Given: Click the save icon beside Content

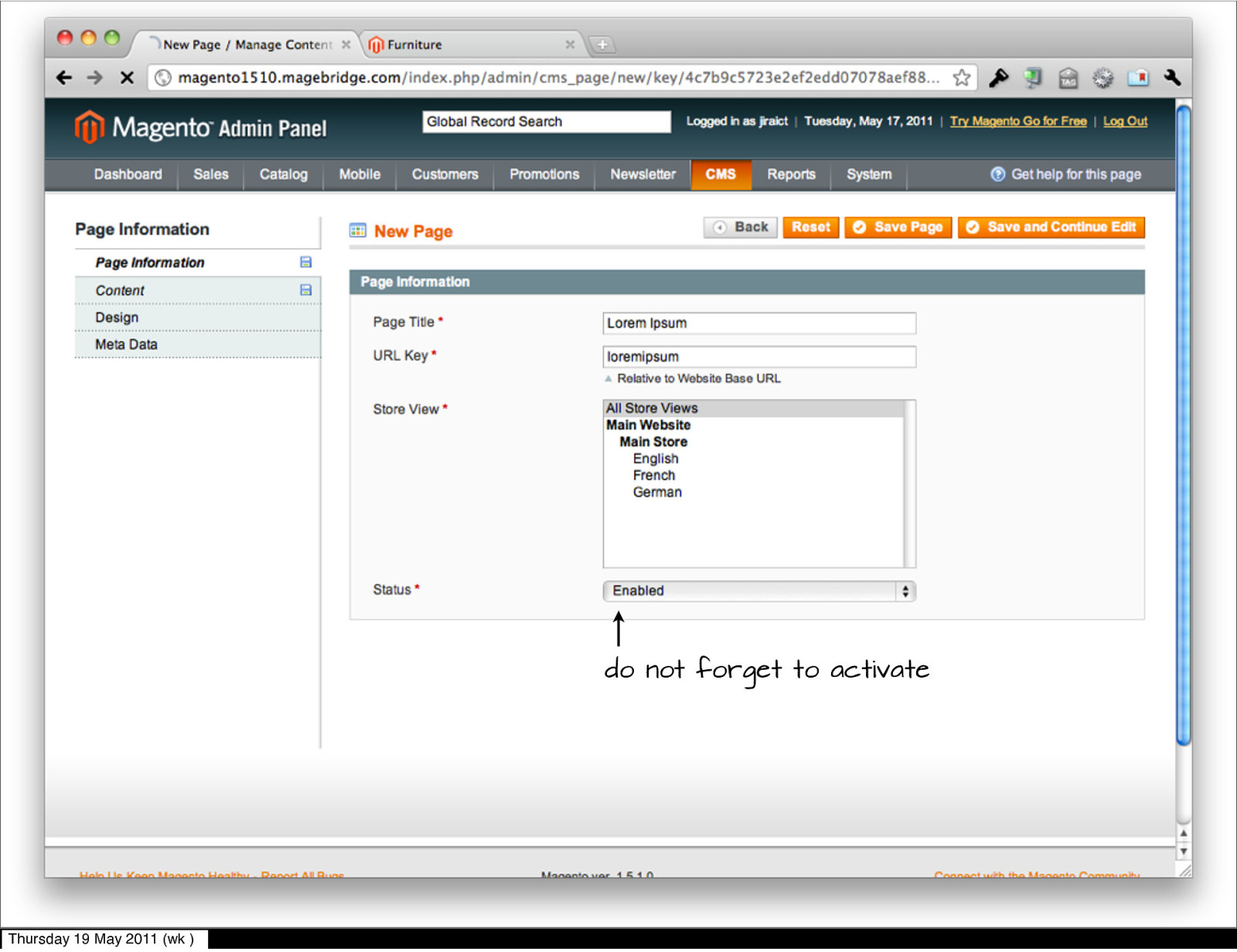Looking at the screenshot, I should (x=305, y=290).
